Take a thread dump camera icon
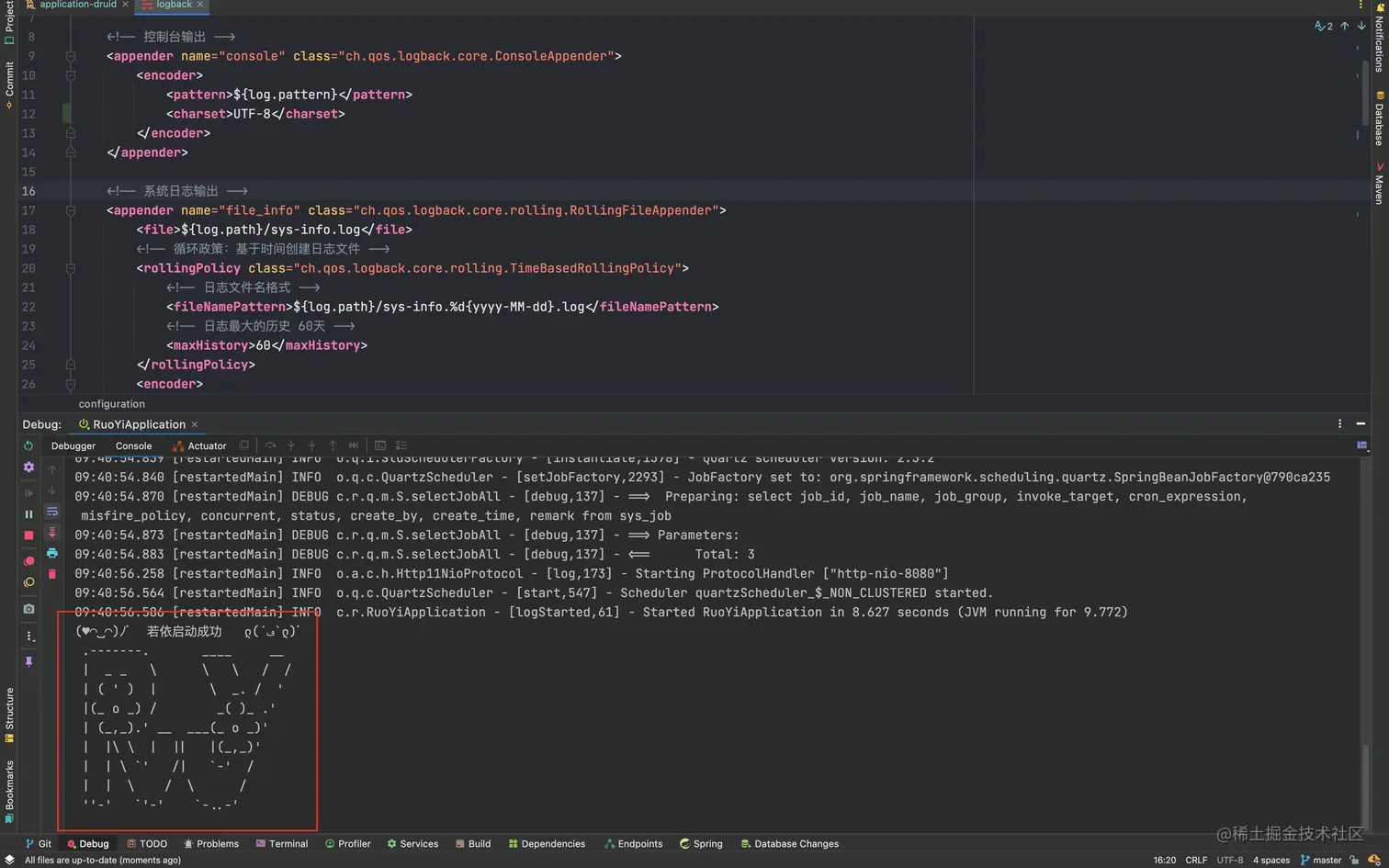1389x868 pixels. tap(28, 609)
